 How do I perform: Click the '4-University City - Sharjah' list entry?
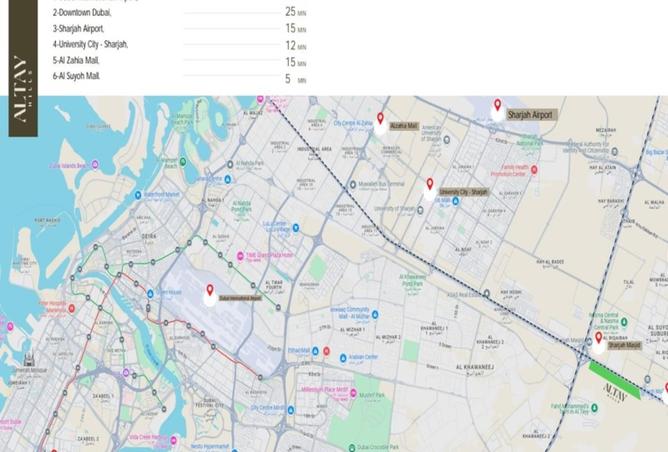pyautogui.click(x=90, y=44)
